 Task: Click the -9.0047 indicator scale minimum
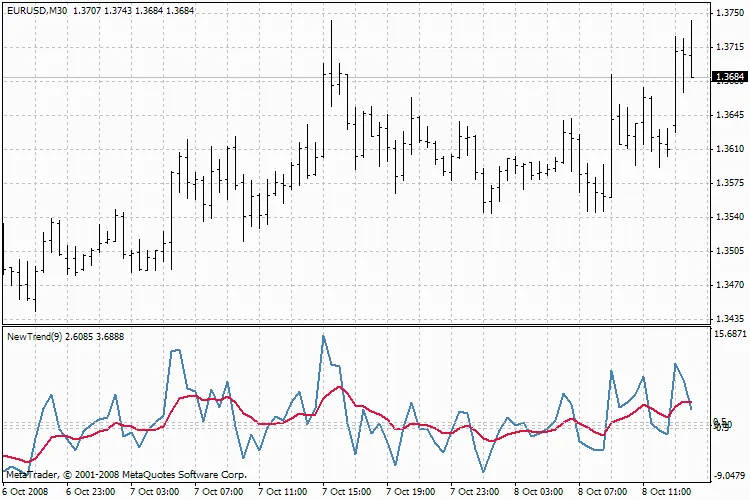point(727,476)
